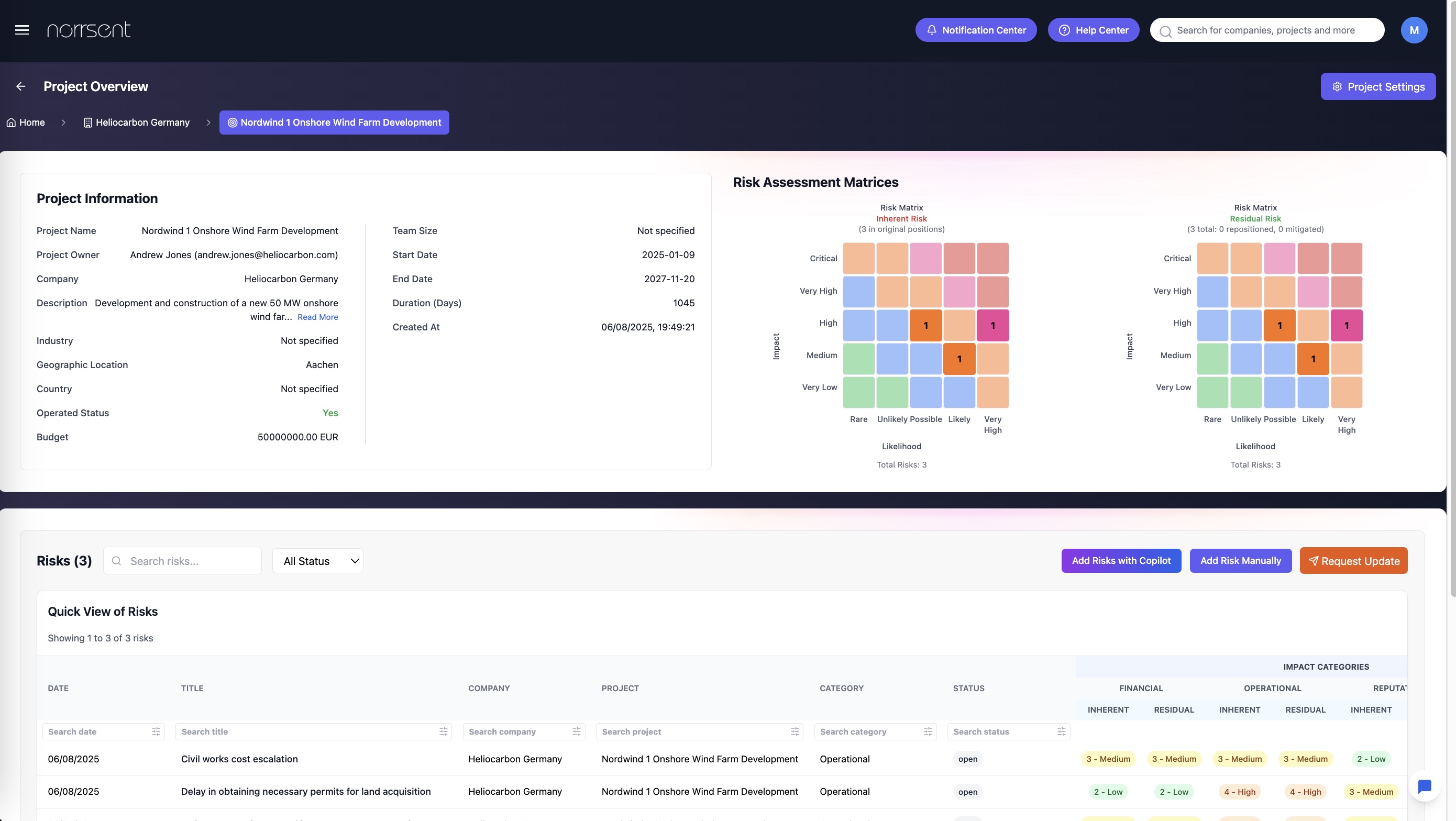The height and width of the screenshot is (821, 1456).
Task: Click Read More in the description
Action: (318, 317)
